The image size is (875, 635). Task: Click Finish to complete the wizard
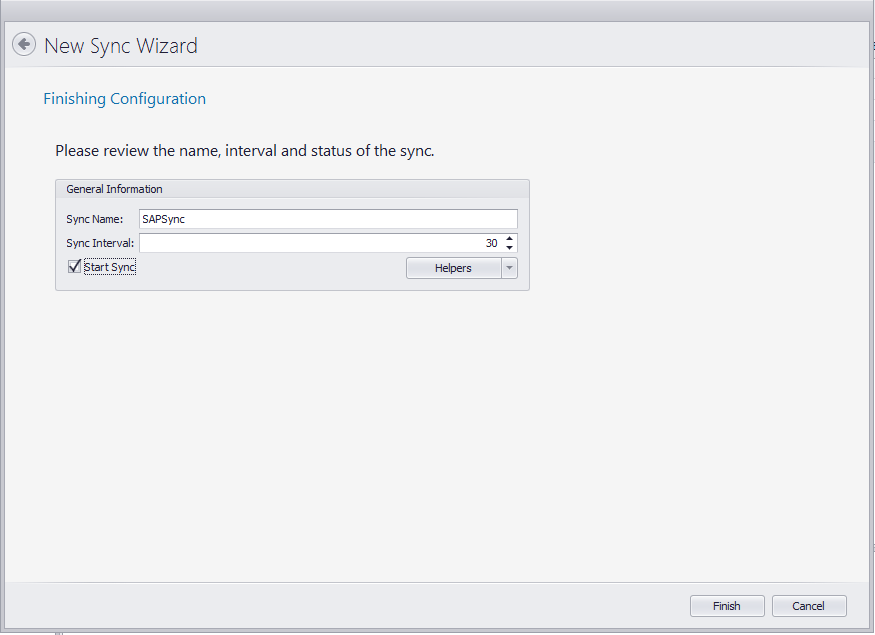point(727,606)
